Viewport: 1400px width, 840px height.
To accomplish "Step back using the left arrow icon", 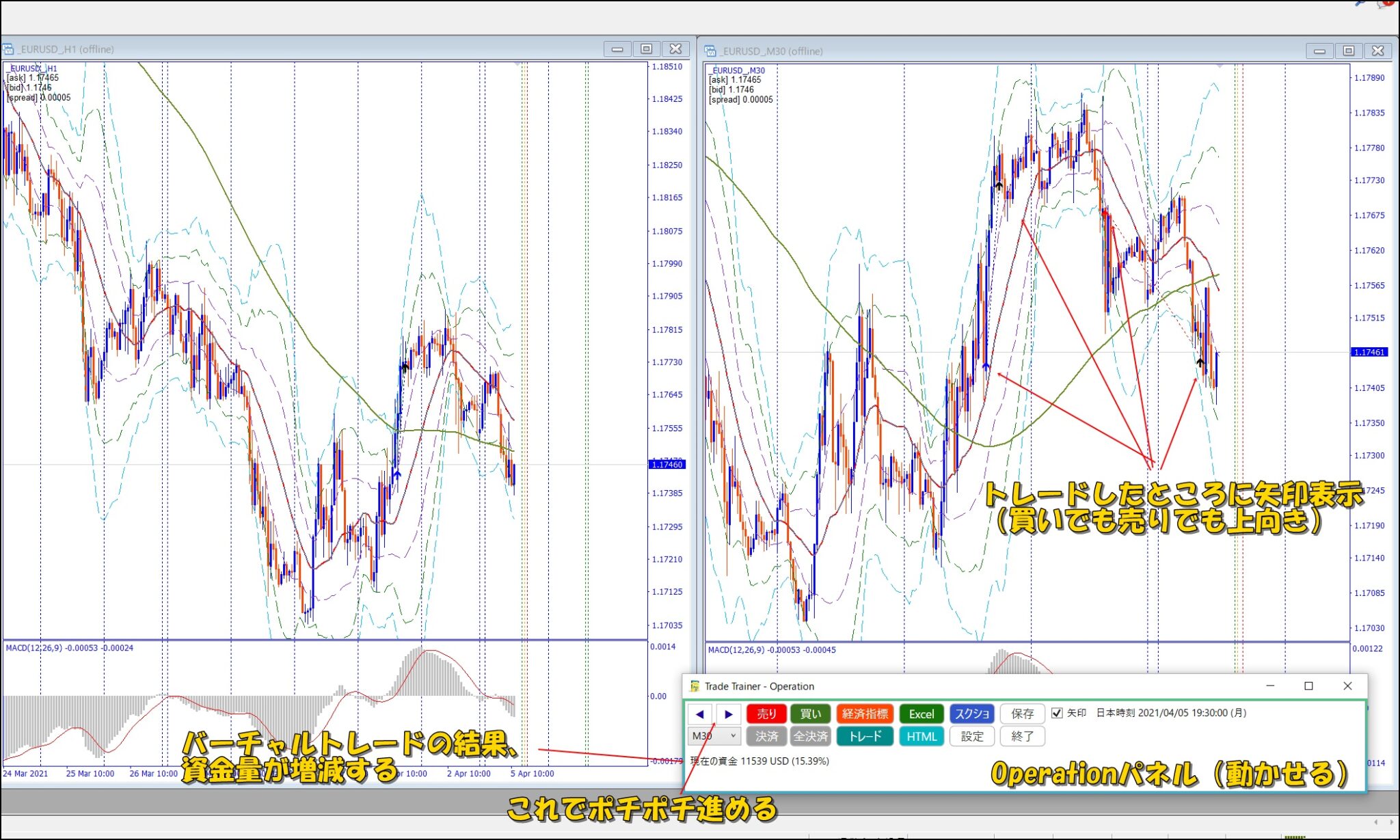I will [699, 714].
